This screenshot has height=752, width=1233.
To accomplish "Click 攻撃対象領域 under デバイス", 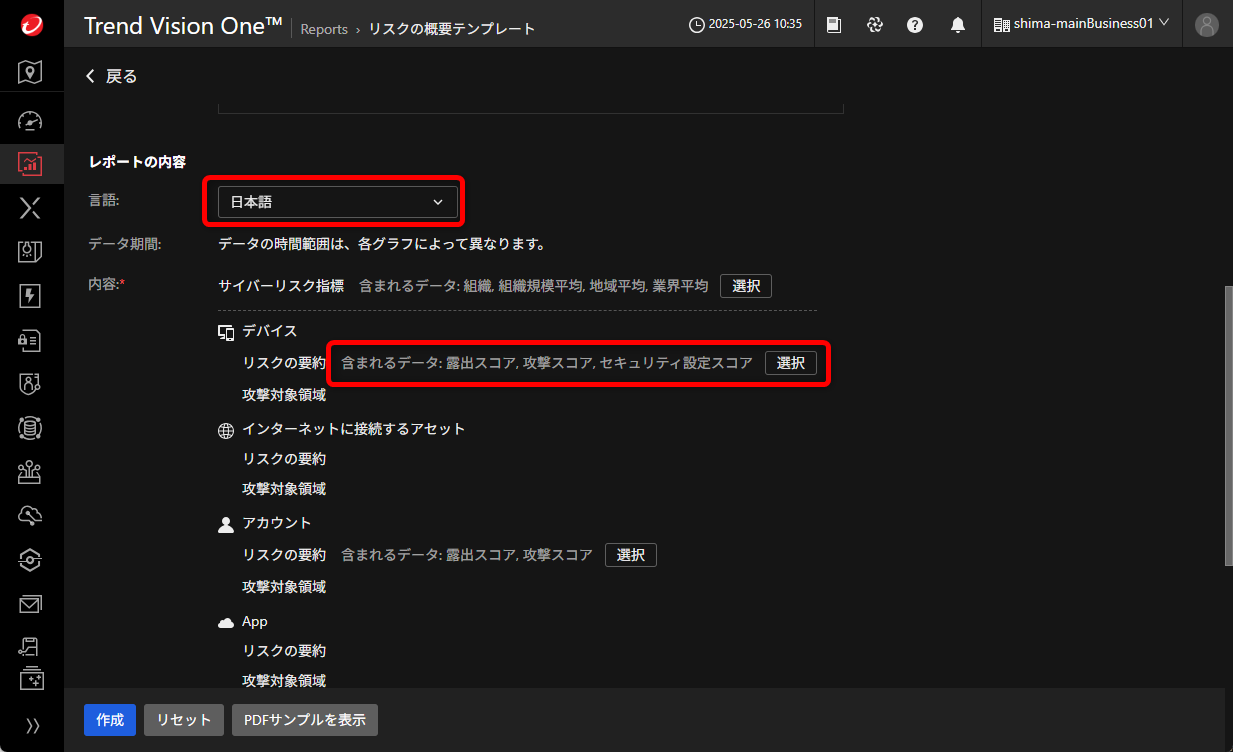I will click(284, 395).
